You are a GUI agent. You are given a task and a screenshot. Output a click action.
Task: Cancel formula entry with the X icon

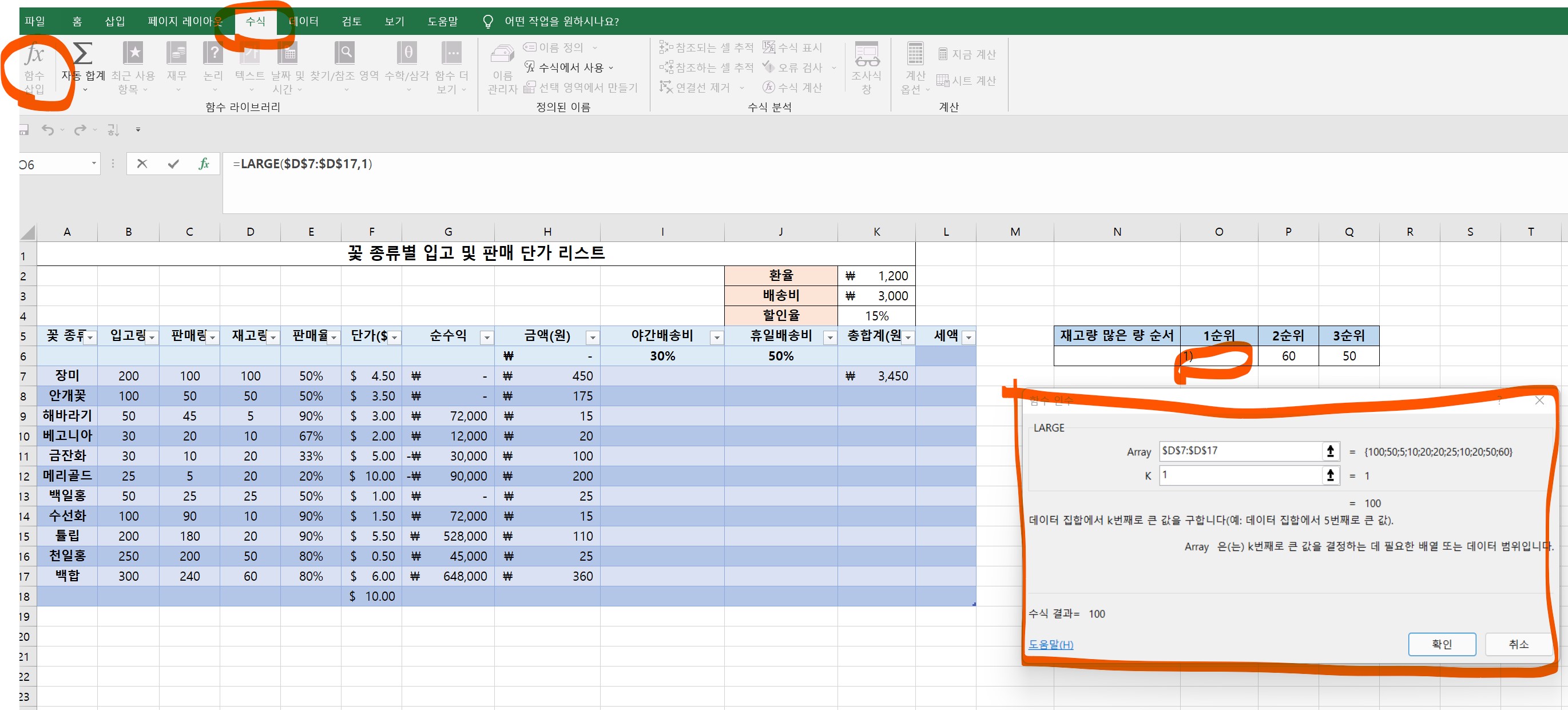pyautogui.click(x=142, y=164)
